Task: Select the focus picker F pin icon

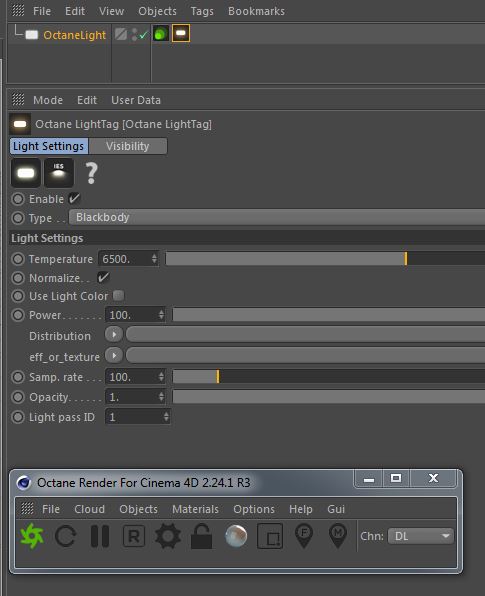Action: [304, 536]
